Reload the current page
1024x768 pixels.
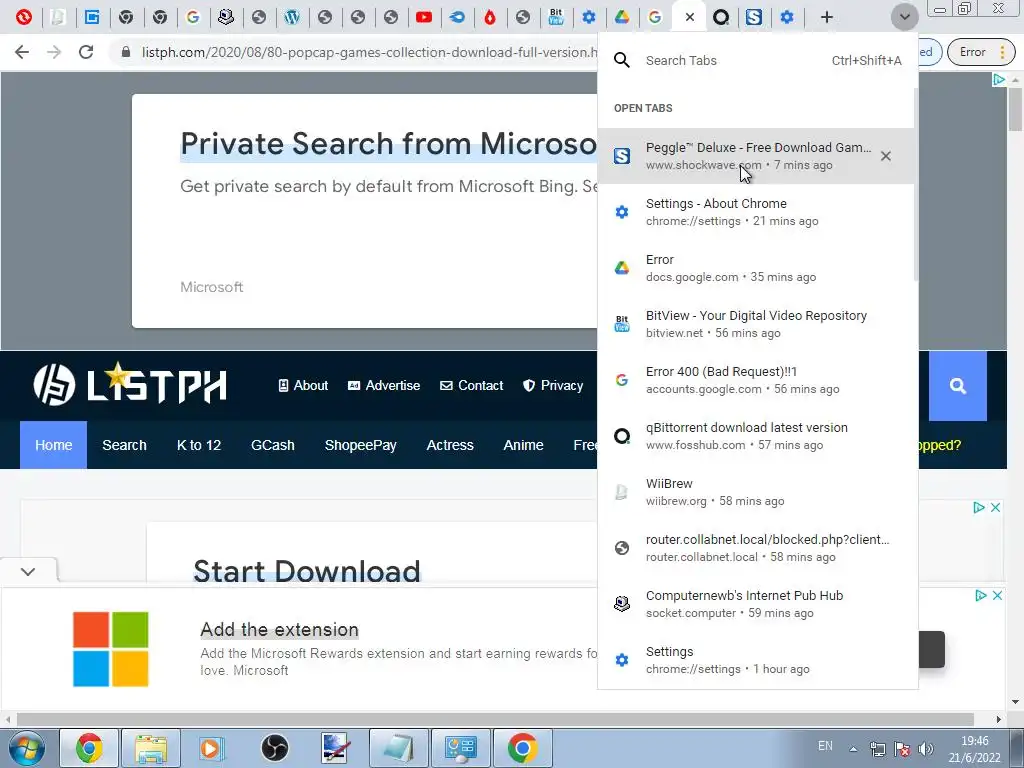tap(86, 52)
